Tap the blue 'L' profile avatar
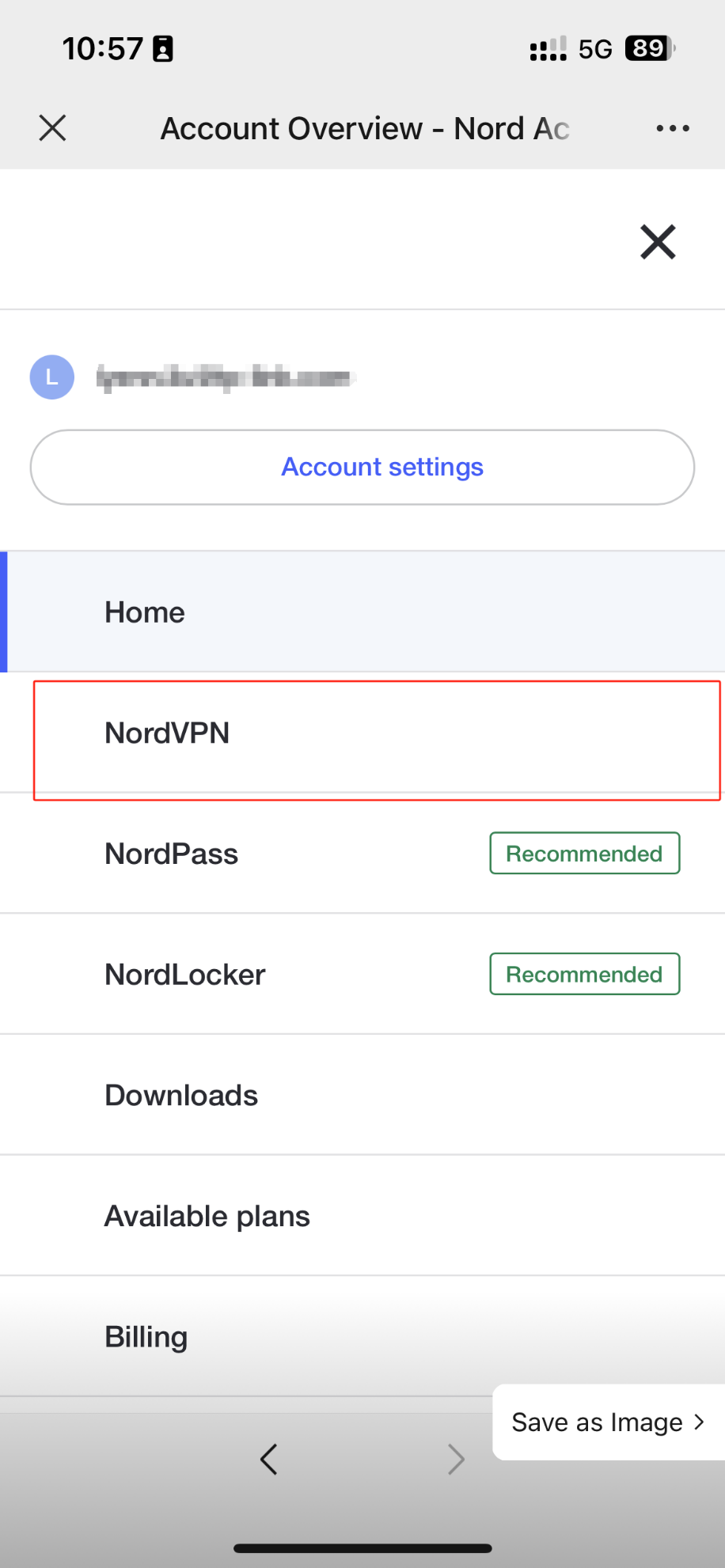The image size is (725, 1568). (x=52, y=377)
